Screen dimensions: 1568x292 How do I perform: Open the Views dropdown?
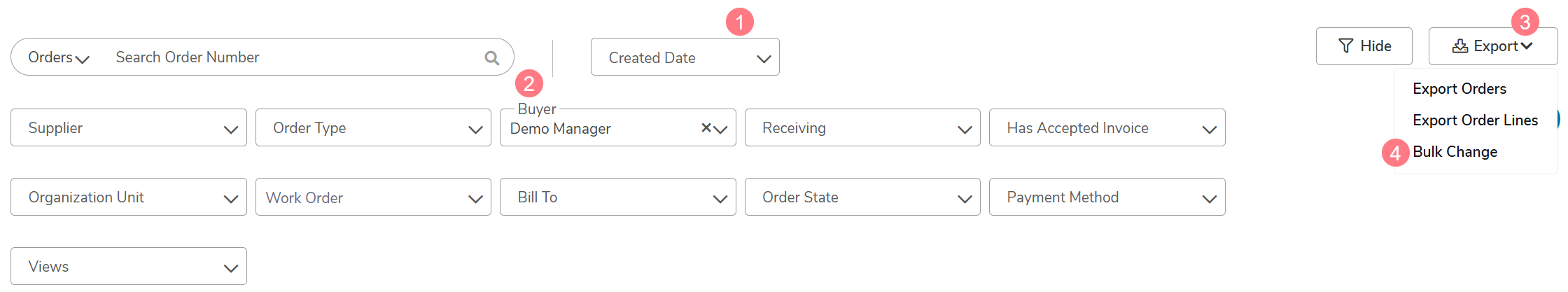(129, 267)
